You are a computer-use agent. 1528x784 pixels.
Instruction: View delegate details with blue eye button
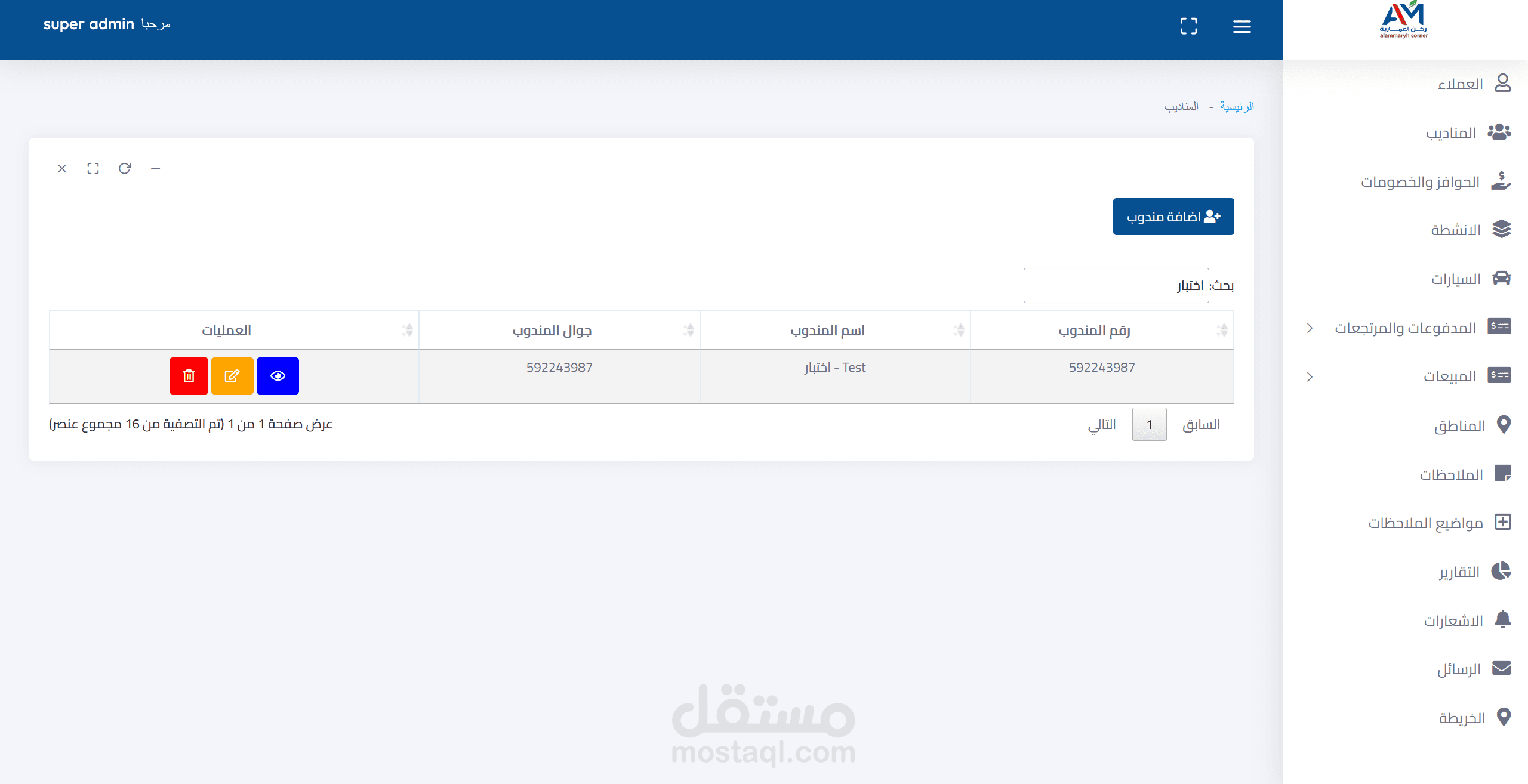pos(278,376)
